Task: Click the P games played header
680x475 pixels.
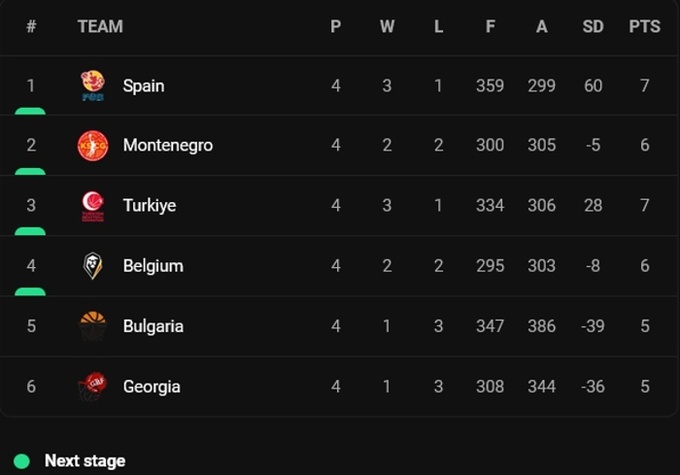Action: click(x=336, y=27)
